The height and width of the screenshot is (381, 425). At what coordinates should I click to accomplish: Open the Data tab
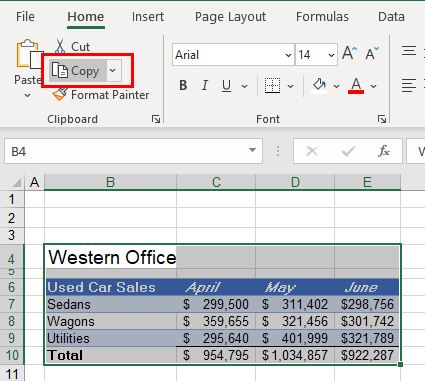(391, 17)
